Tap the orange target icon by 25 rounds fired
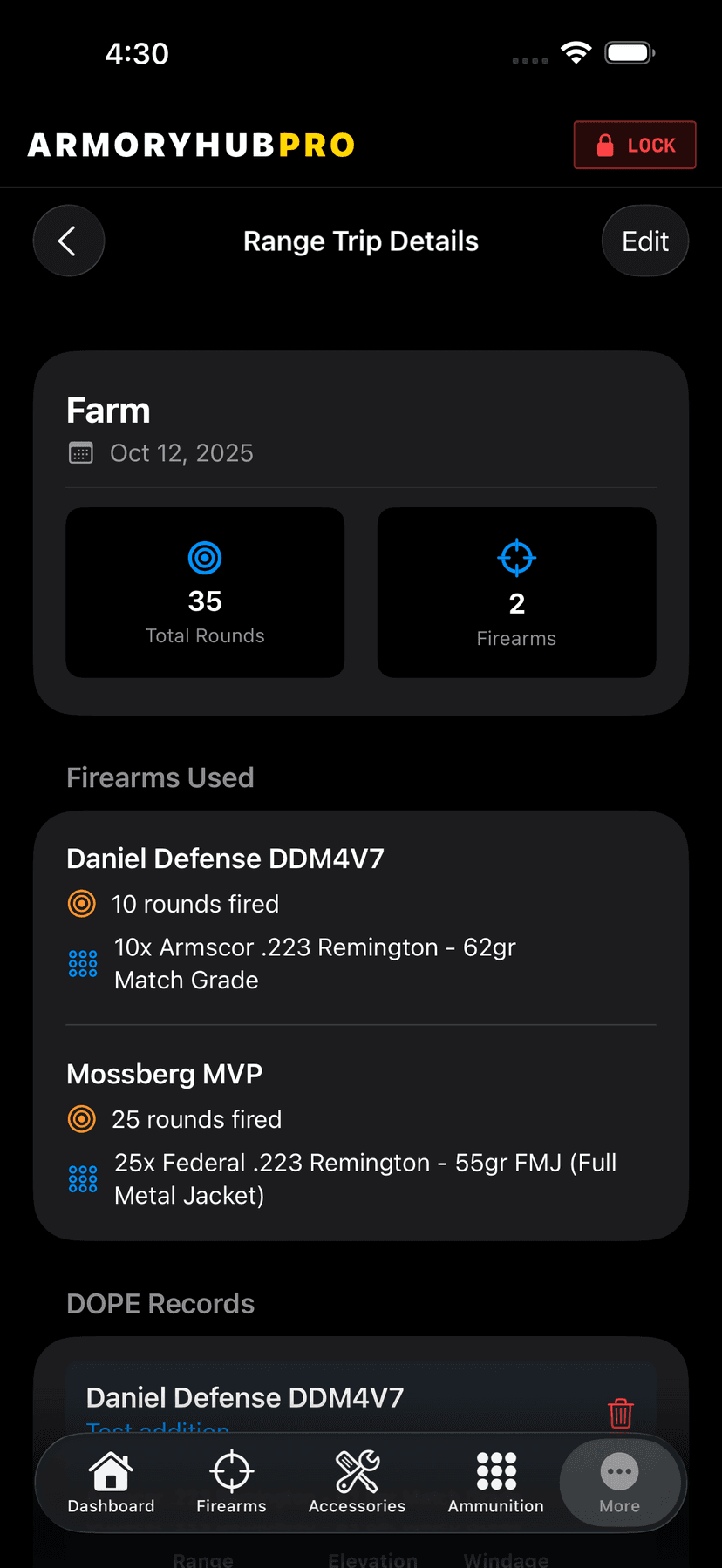The height and width of the screenshot is (1568, 722). [x=82, y=1119]
